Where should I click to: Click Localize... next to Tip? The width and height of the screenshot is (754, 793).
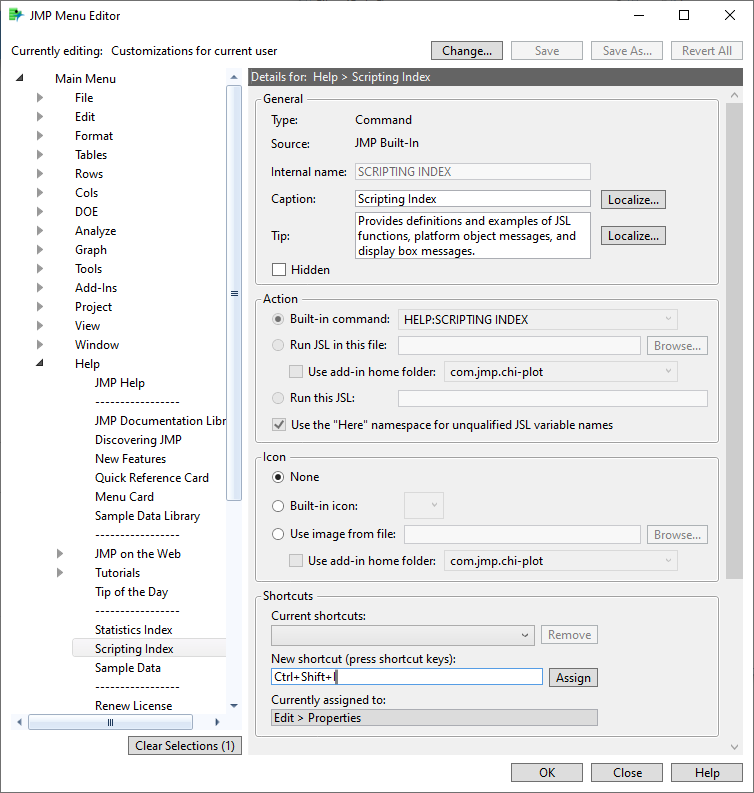(x=633, y=236)
